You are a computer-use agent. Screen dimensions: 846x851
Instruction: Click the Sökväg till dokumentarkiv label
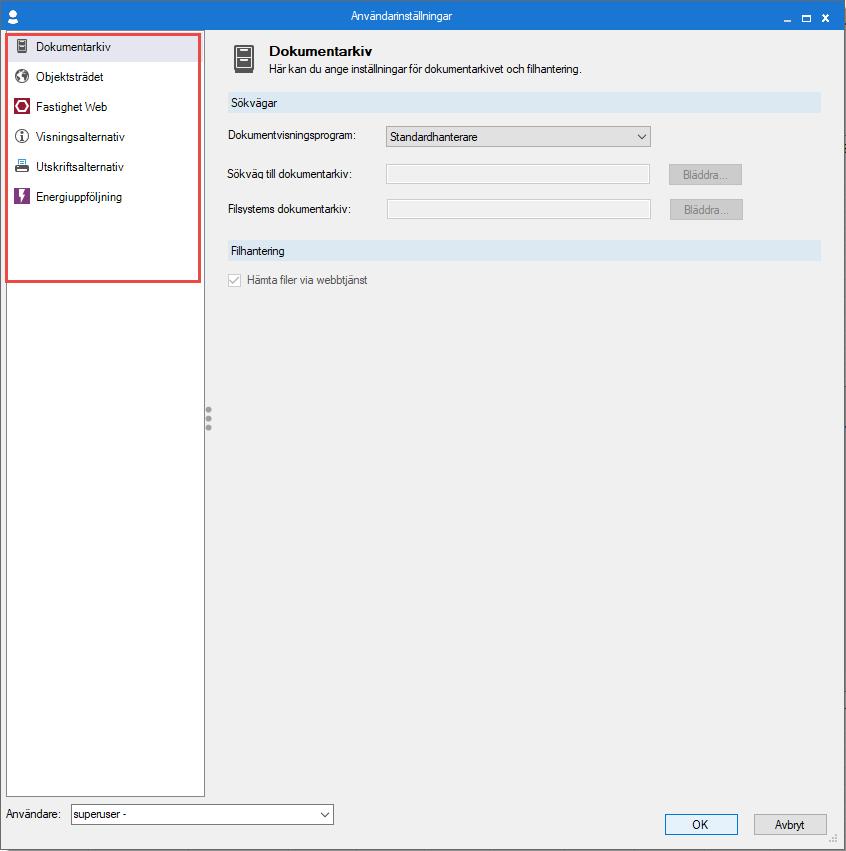[290, 174]
